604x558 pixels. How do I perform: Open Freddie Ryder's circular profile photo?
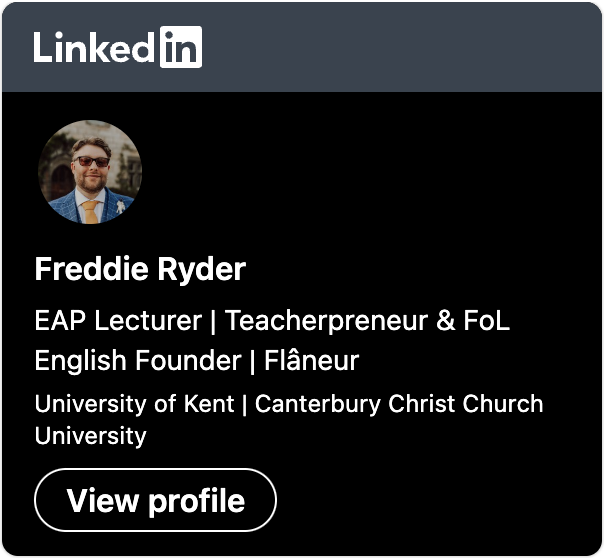coord(90,172)
